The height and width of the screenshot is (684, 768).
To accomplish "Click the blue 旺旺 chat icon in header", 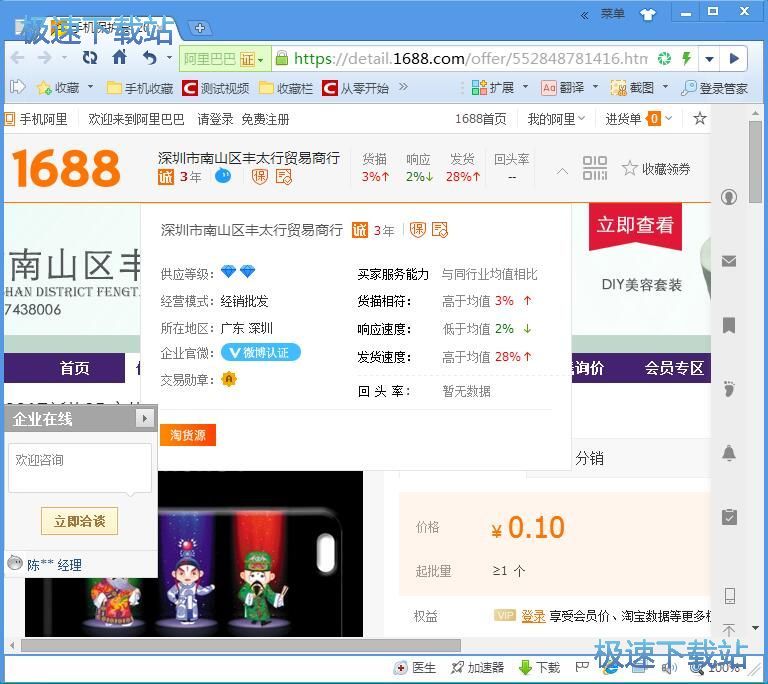I will click(223, 175).
